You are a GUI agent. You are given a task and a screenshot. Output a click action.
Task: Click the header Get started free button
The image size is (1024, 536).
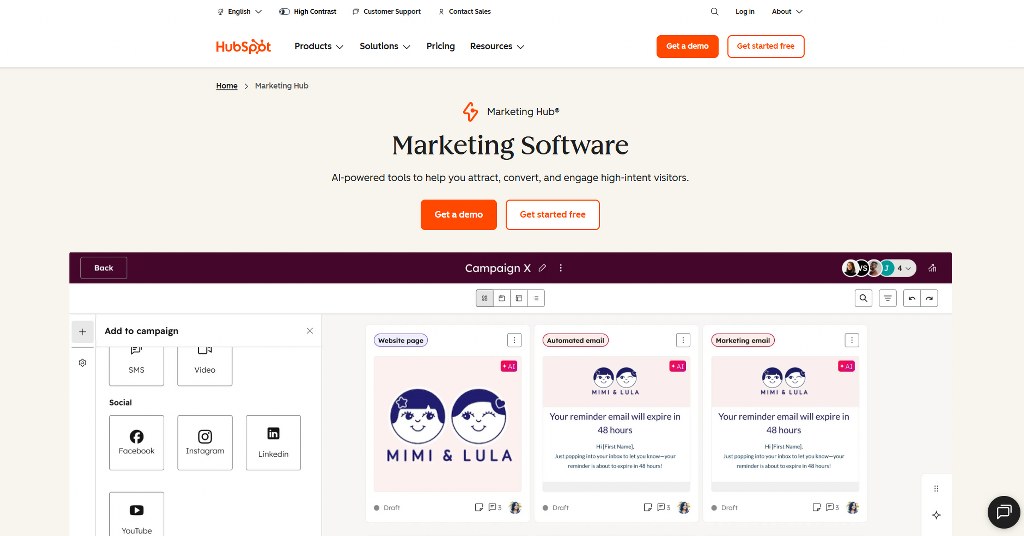click(765, 46)
